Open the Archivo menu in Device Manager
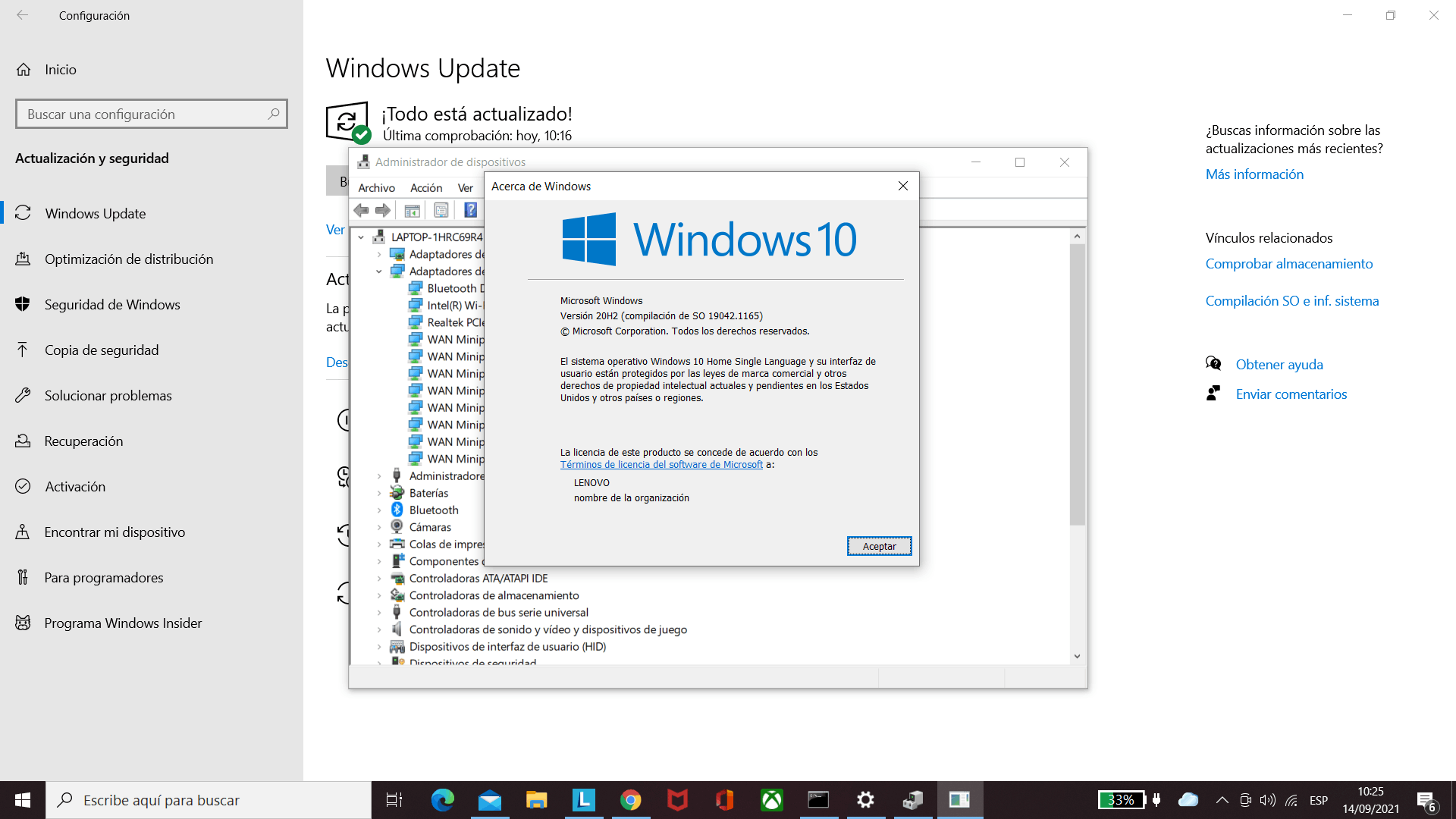This screenshot has height=819, width=1456. [x=376, y=187]
